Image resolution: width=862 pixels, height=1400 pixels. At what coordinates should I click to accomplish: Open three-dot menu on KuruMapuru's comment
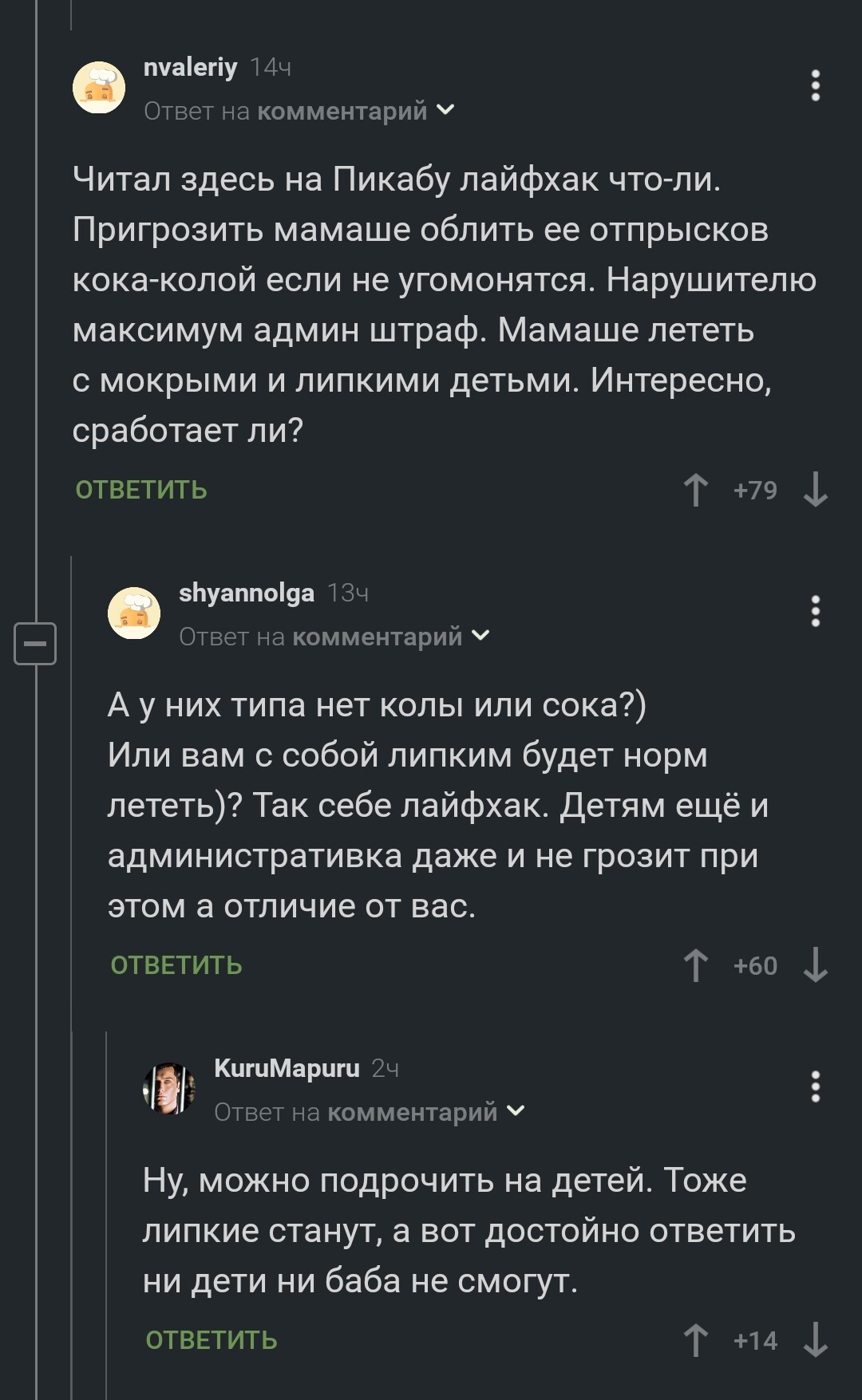(x=815, y=1086)
